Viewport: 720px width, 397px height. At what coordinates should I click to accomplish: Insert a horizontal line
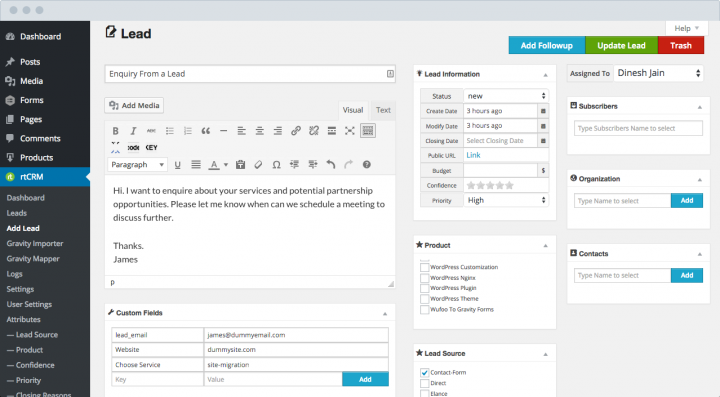click(223, 131)
